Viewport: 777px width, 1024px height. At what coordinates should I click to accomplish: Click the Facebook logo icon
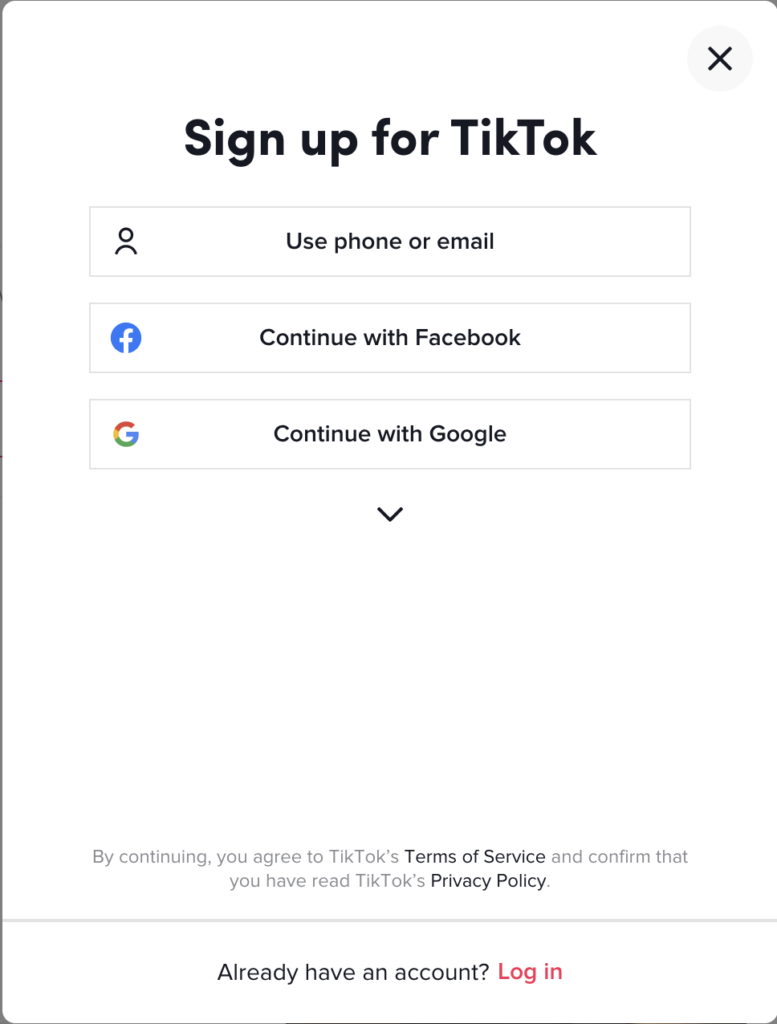(126, 338)
